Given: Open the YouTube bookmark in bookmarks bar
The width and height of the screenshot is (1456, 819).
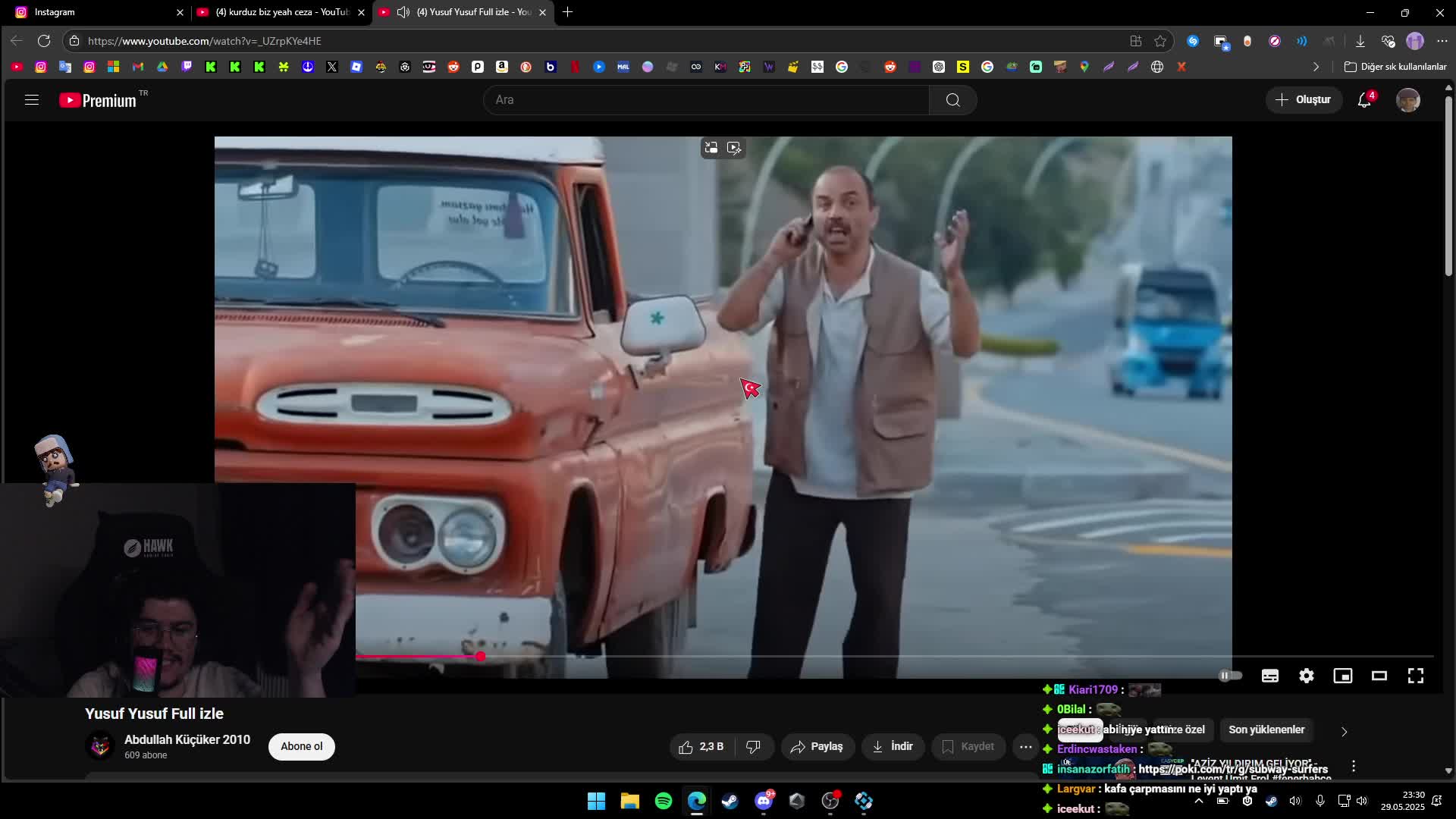Looking at the screenshot, I should 17,67.
